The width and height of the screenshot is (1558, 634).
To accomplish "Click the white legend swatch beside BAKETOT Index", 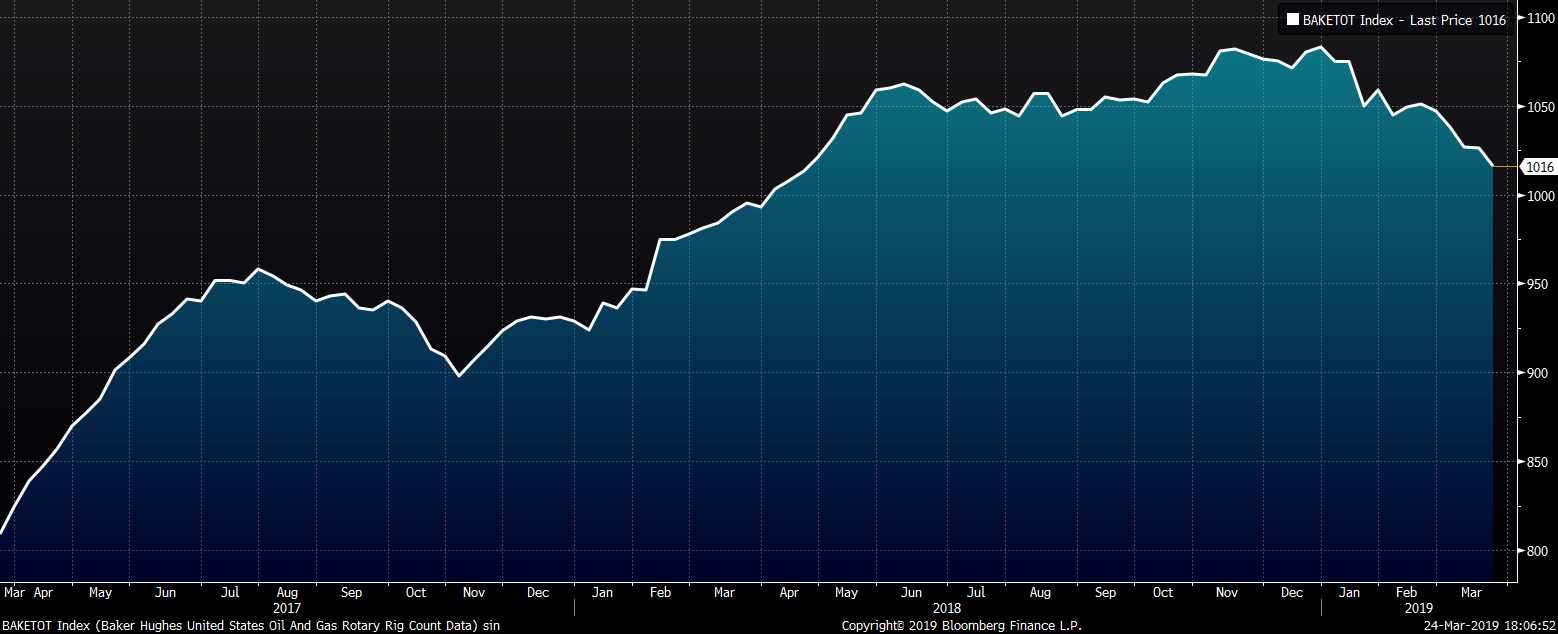I will coord(1292,19).
